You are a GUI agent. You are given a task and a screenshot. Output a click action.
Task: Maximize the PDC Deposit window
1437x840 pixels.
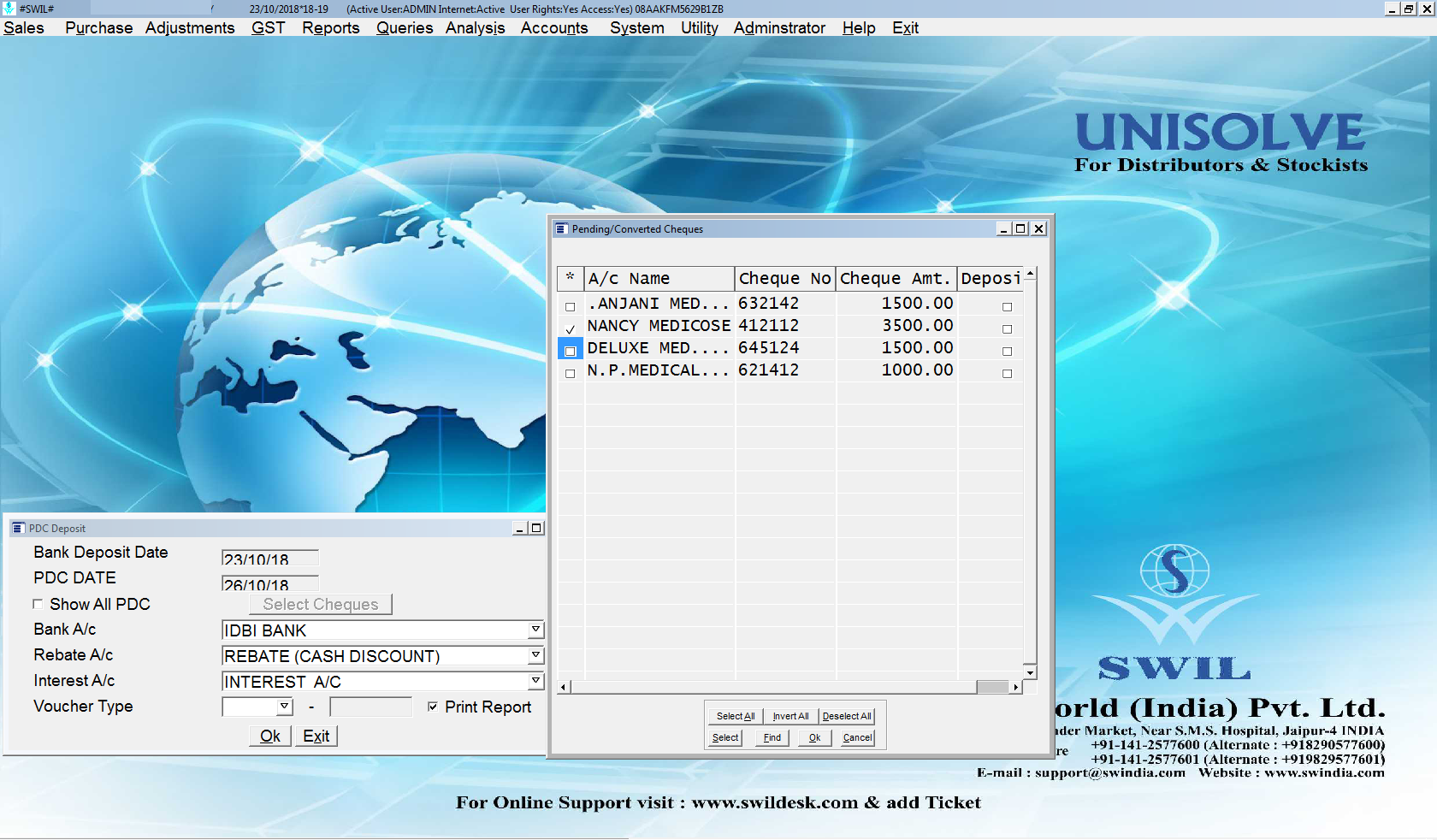coord(536,529)
